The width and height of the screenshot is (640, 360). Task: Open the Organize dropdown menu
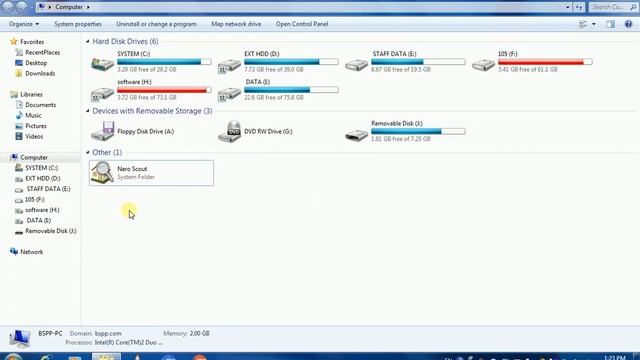(x=24, y=24)
